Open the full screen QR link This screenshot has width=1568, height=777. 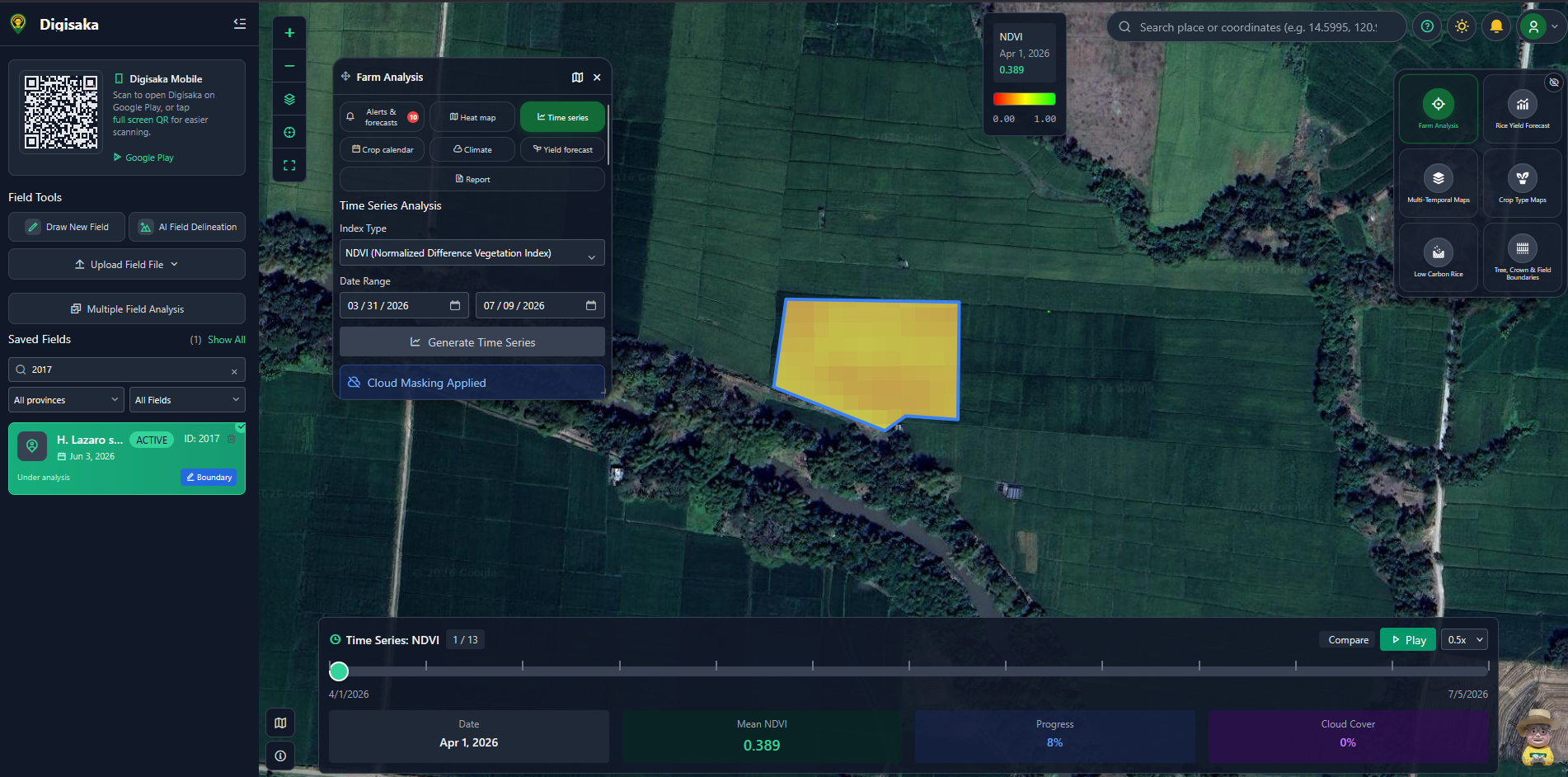[x=140, y=120]
